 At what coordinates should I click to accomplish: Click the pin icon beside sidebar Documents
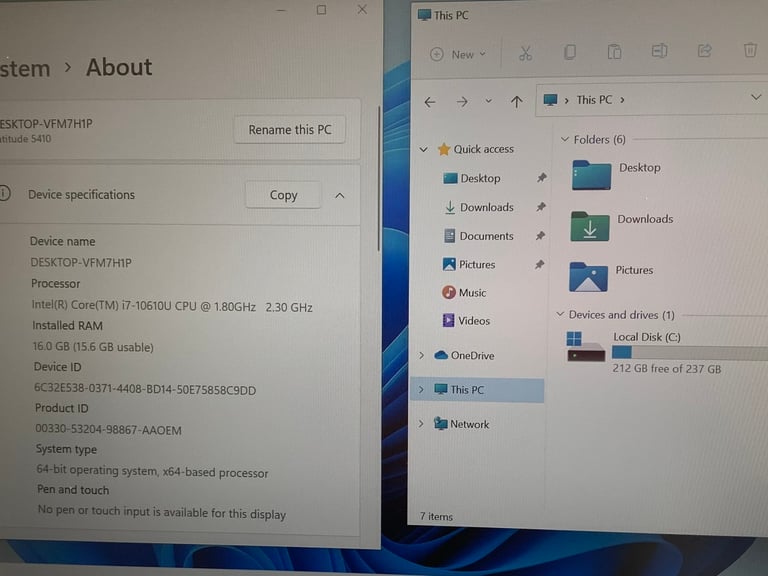pyautogui.click(x=540, y=236)
